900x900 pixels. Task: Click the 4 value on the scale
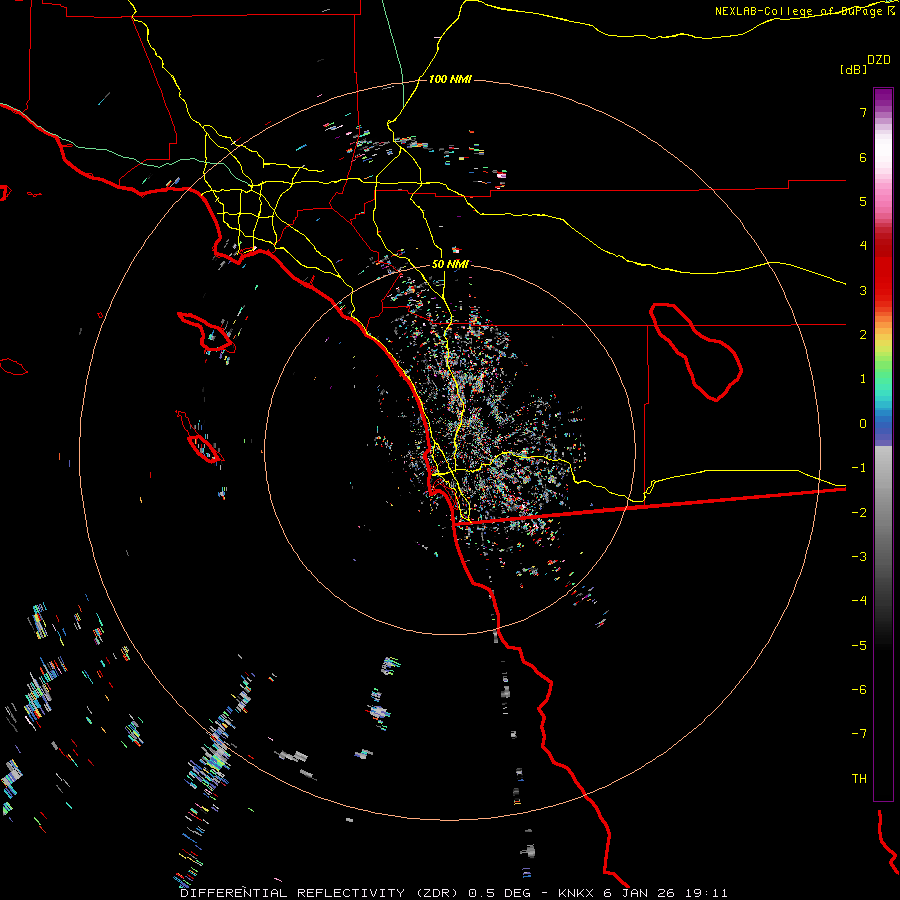pos(863,246)
